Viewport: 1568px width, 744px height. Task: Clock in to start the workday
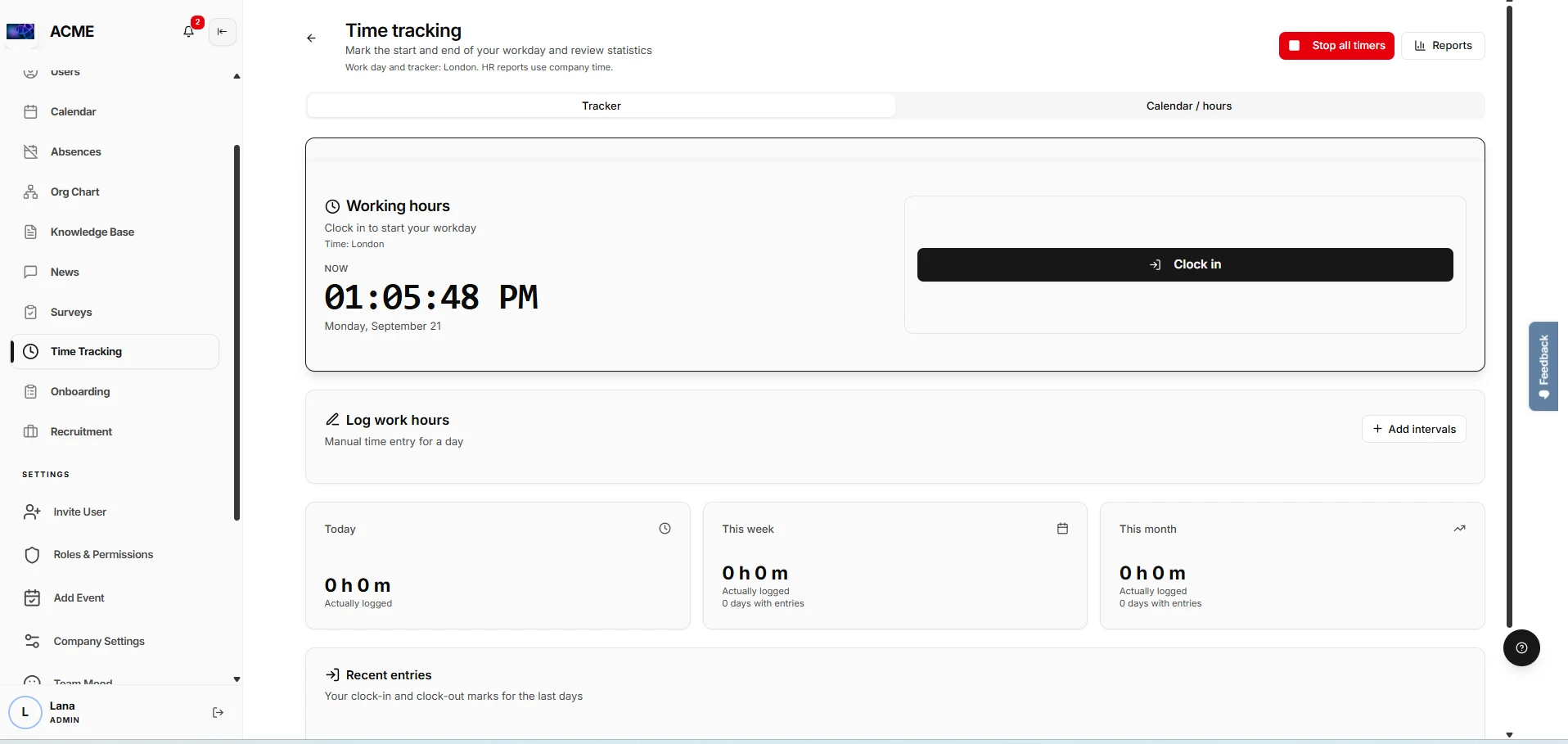pyautogui.click(x=1185, y=264)
